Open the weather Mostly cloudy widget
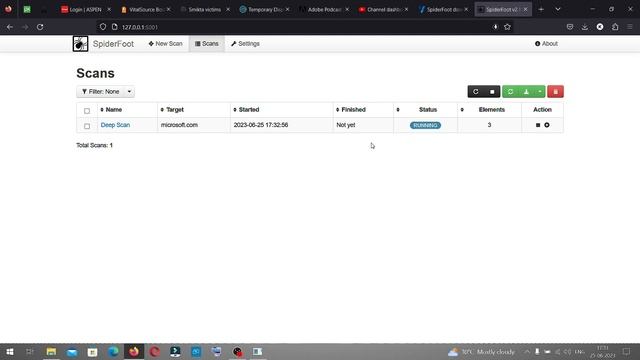The height and width of the screenshot is (360, 640). coord(482,351)
